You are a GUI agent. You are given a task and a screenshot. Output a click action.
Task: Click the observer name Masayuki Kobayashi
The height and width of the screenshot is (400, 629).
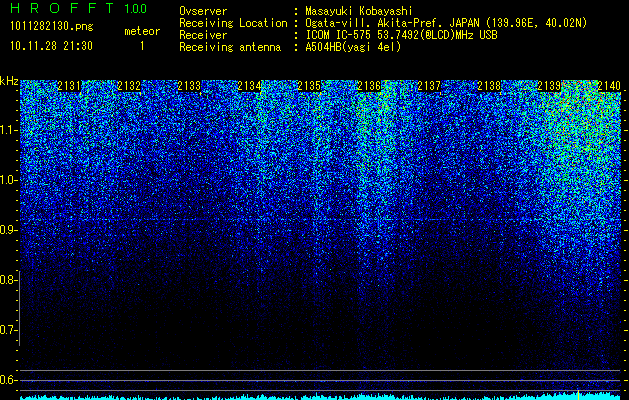359,11
